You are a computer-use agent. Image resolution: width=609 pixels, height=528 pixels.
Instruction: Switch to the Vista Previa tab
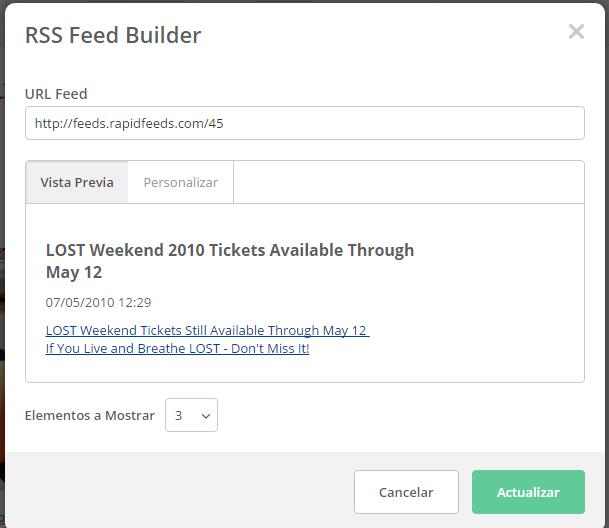coord(77,182)
